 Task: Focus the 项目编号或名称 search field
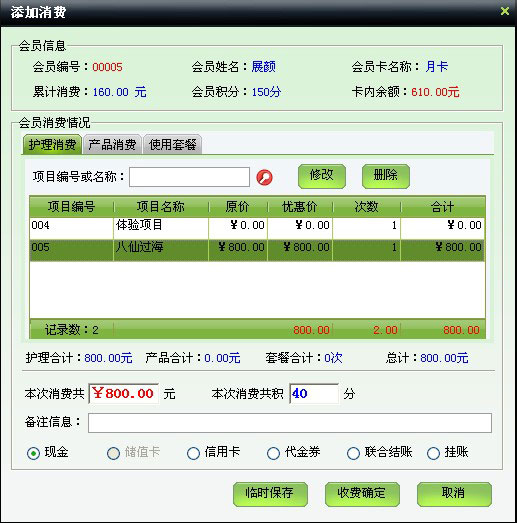189,177
